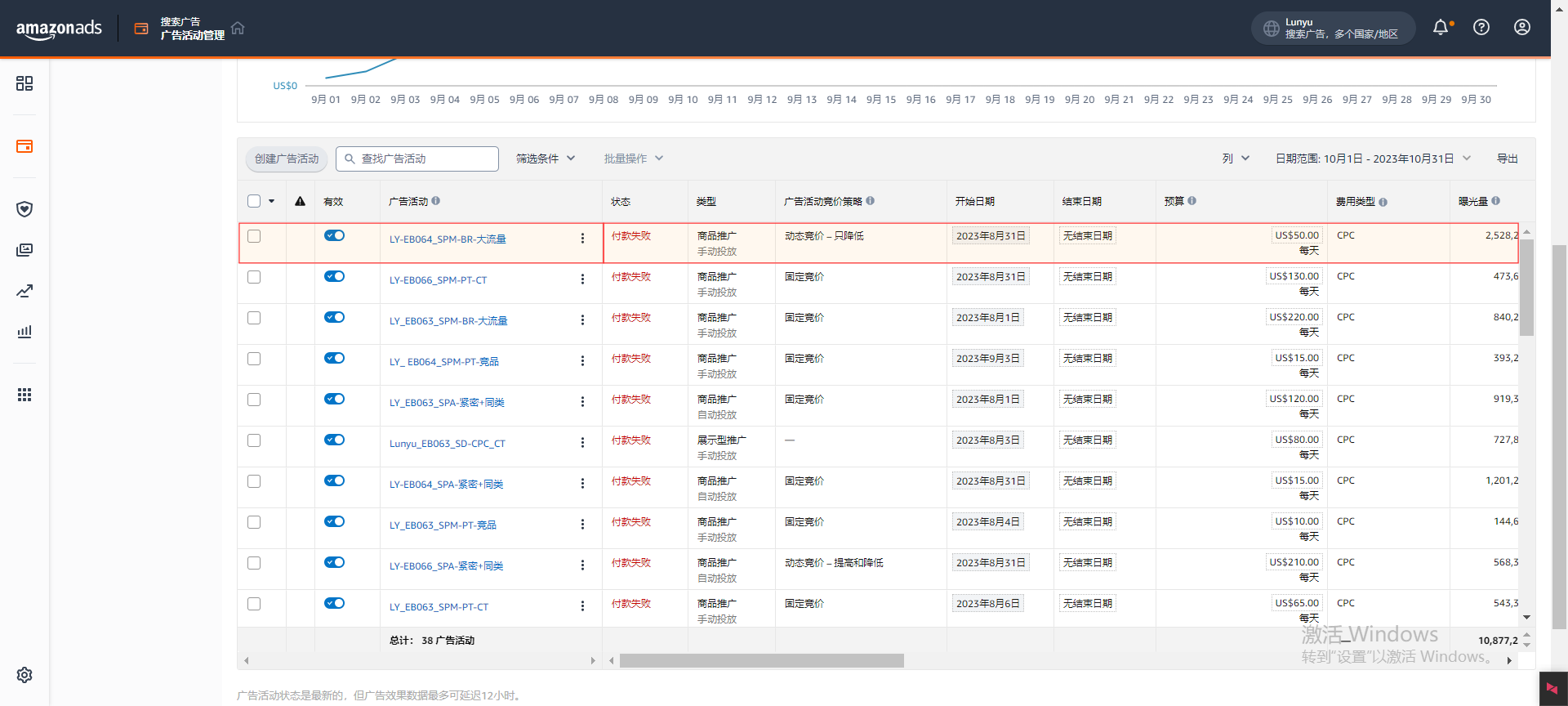Open the apps grid icon in sidebar

click(x=24, y=395)
